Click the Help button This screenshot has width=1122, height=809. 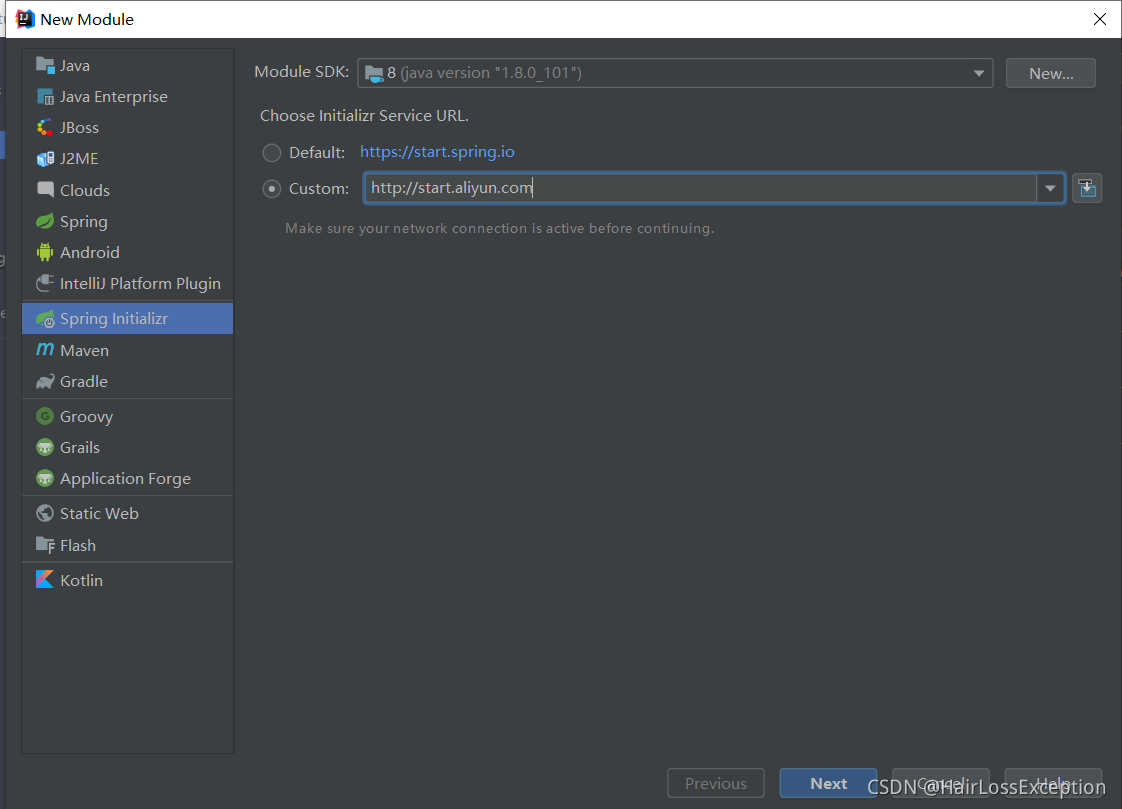[1053, 783]
